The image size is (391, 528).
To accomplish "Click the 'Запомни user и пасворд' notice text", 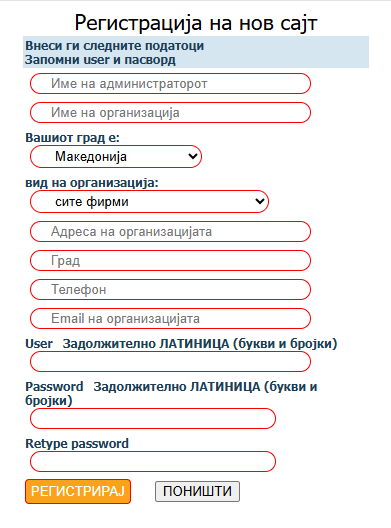I will pos(100,60).
